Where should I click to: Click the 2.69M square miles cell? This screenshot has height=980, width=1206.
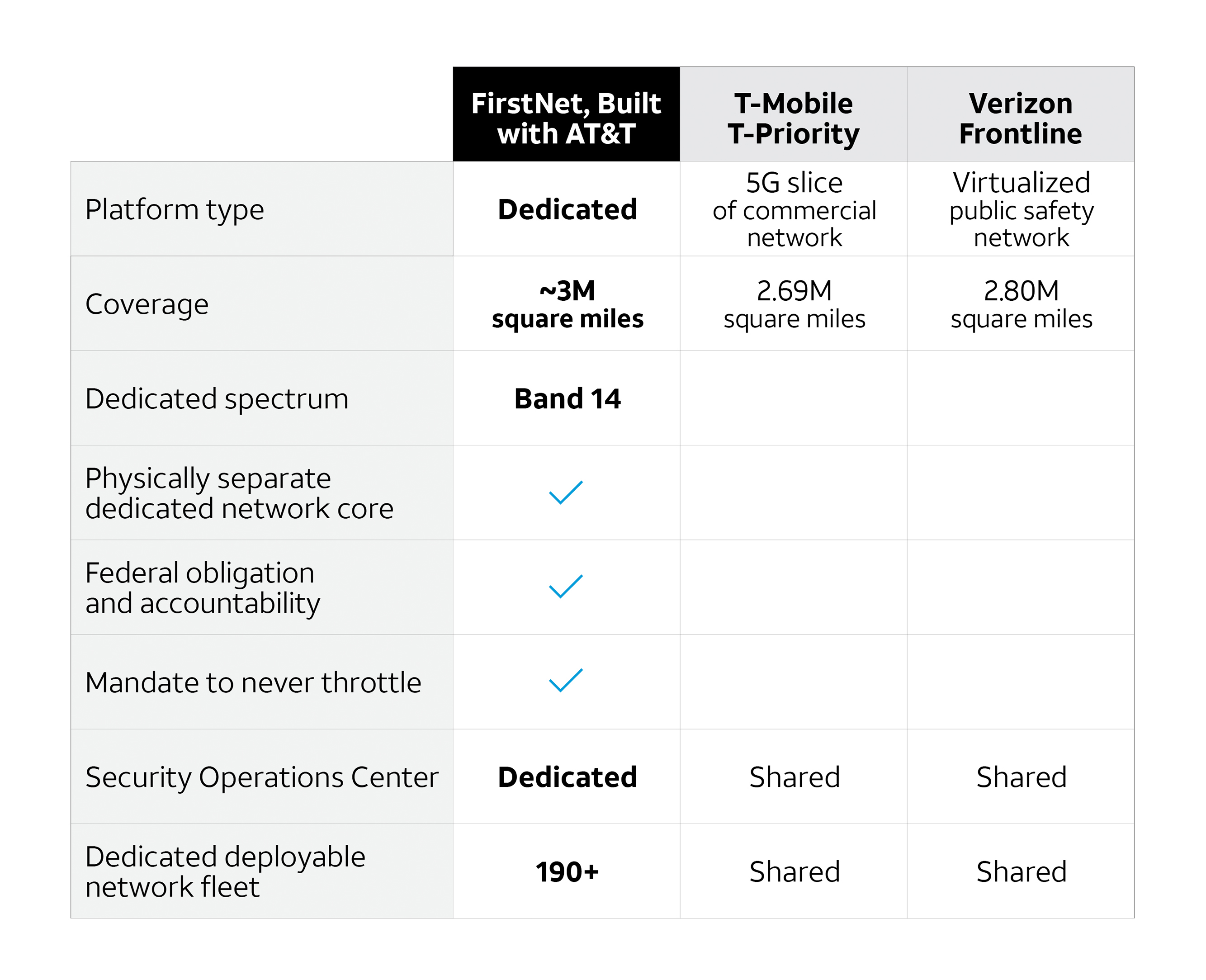[x=794, y=304]
